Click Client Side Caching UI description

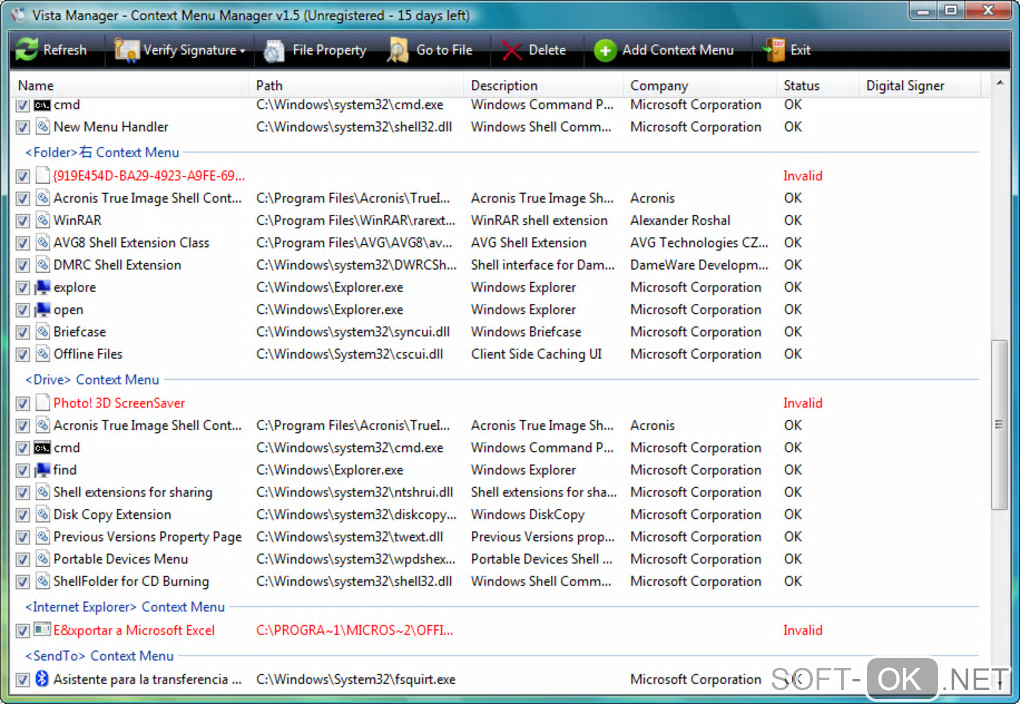[536, 354]
